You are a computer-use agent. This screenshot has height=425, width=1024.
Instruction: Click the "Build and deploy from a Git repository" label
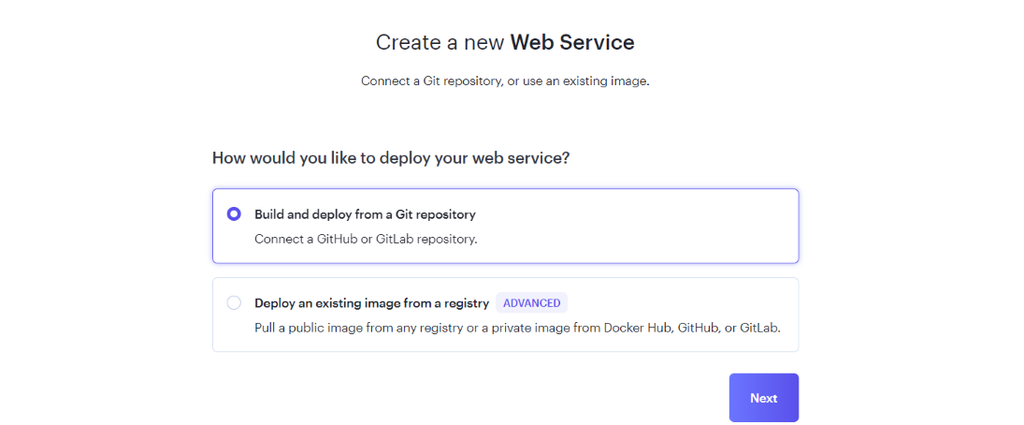pos(365,214)
